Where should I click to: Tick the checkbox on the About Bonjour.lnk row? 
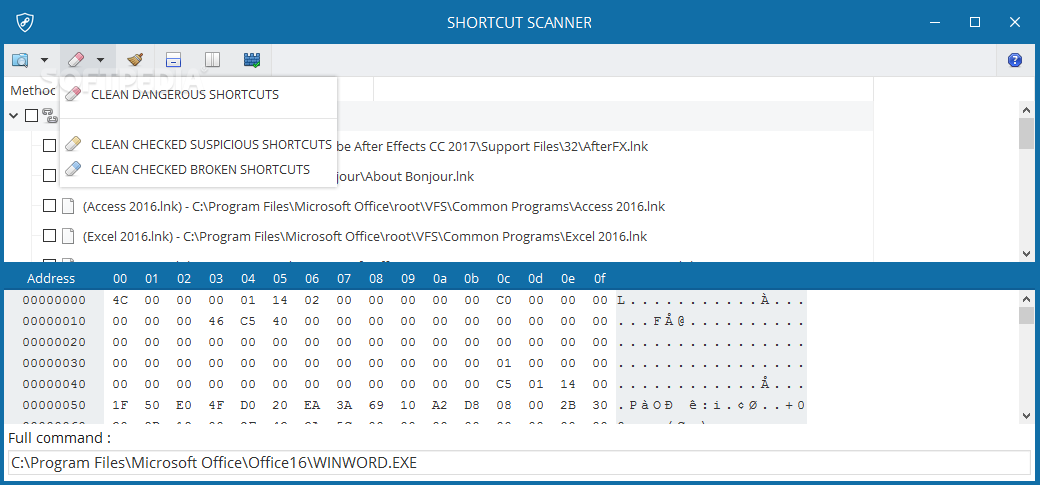[49, 175]
